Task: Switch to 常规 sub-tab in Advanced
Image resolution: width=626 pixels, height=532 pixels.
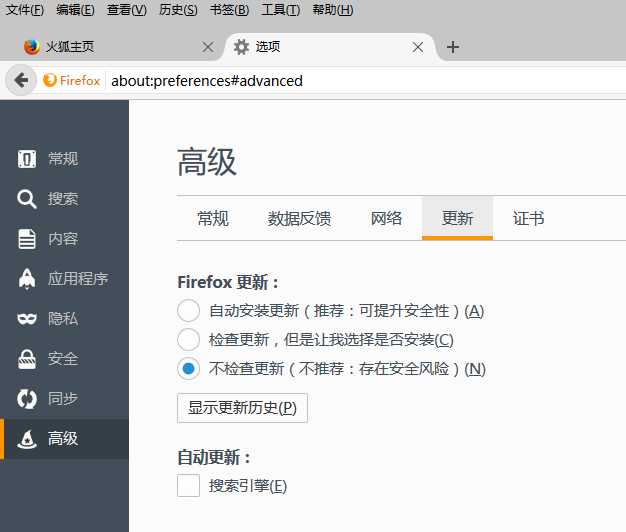Action: [x=213, y=219]
